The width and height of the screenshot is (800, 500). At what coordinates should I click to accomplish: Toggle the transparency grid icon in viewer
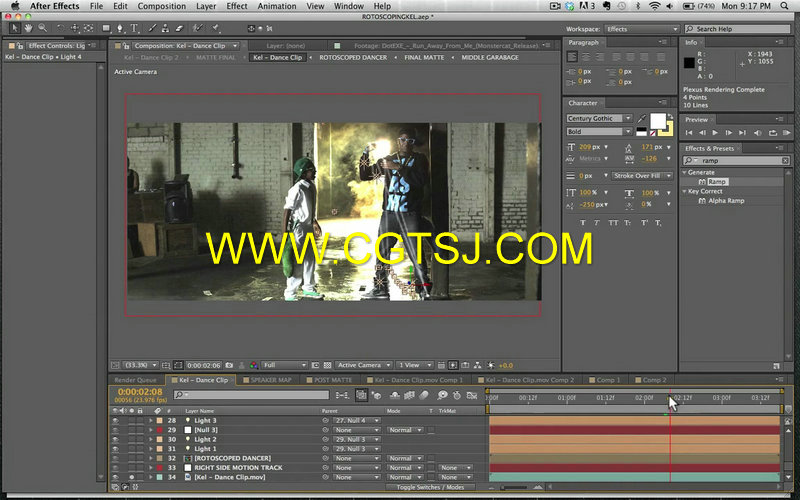point(328,365)
